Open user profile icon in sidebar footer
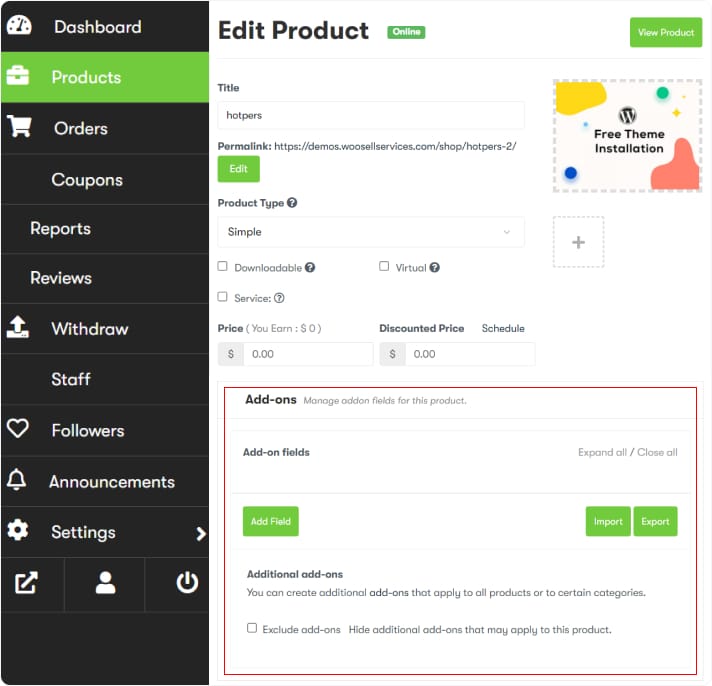Screen dimensions: 712x686 (x=105, y=584)
